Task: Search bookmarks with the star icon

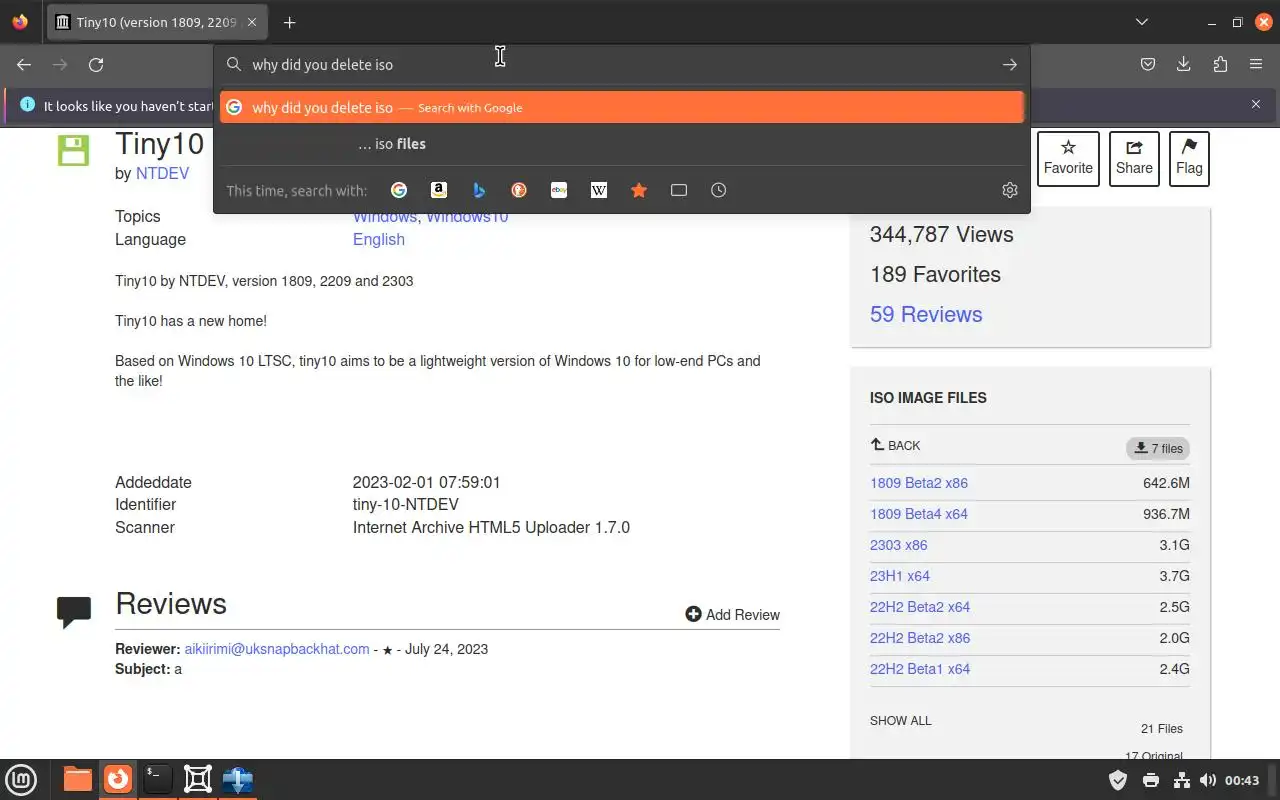Action: (639, 190)
